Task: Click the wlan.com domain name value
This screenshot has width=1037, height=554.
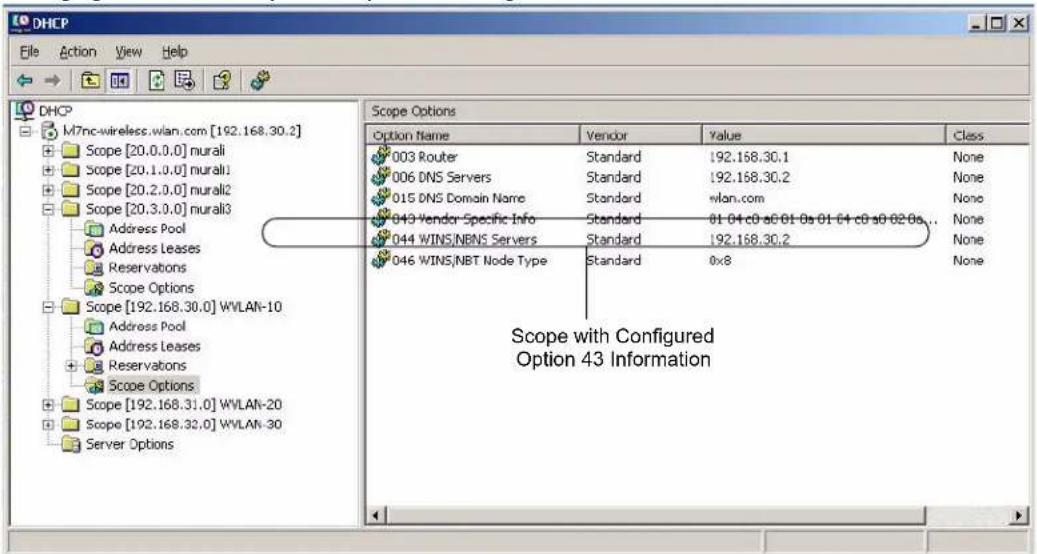Action: [x=736, y=198]
